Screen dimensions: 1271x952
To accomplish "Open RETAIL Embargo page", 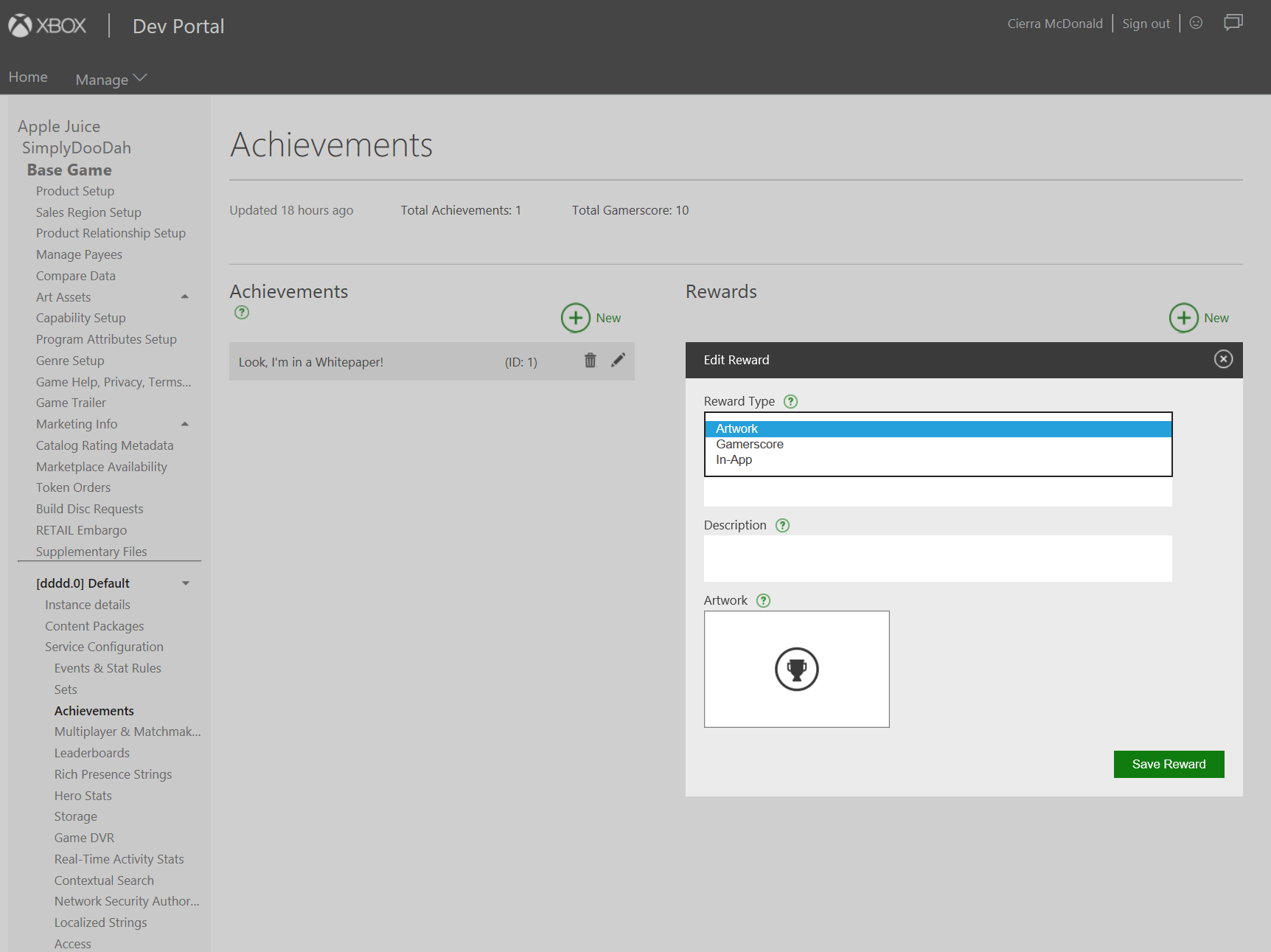I will coord(81,530).
